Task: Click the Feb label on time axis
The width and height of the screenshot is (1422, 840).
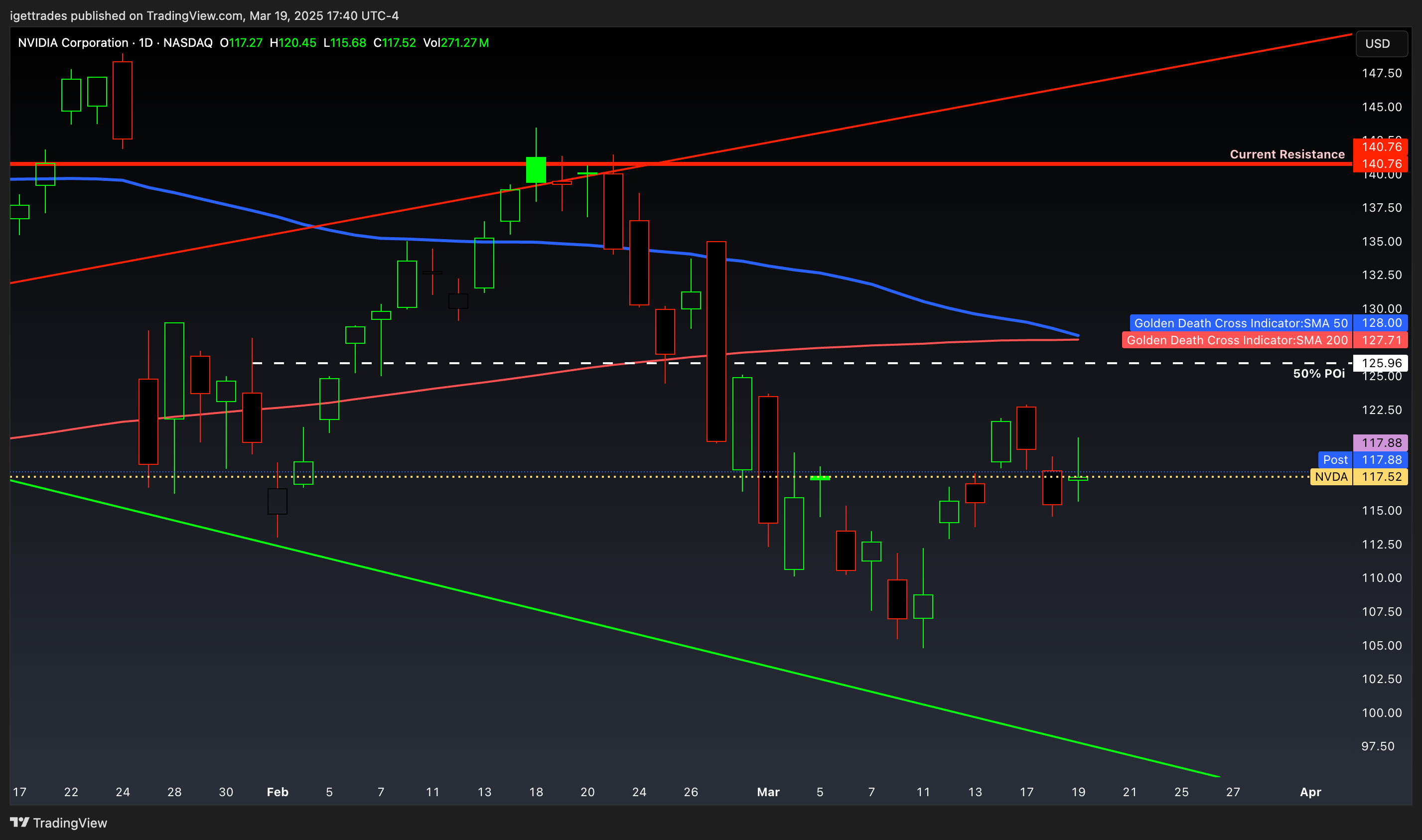Action: pos(278,792)
